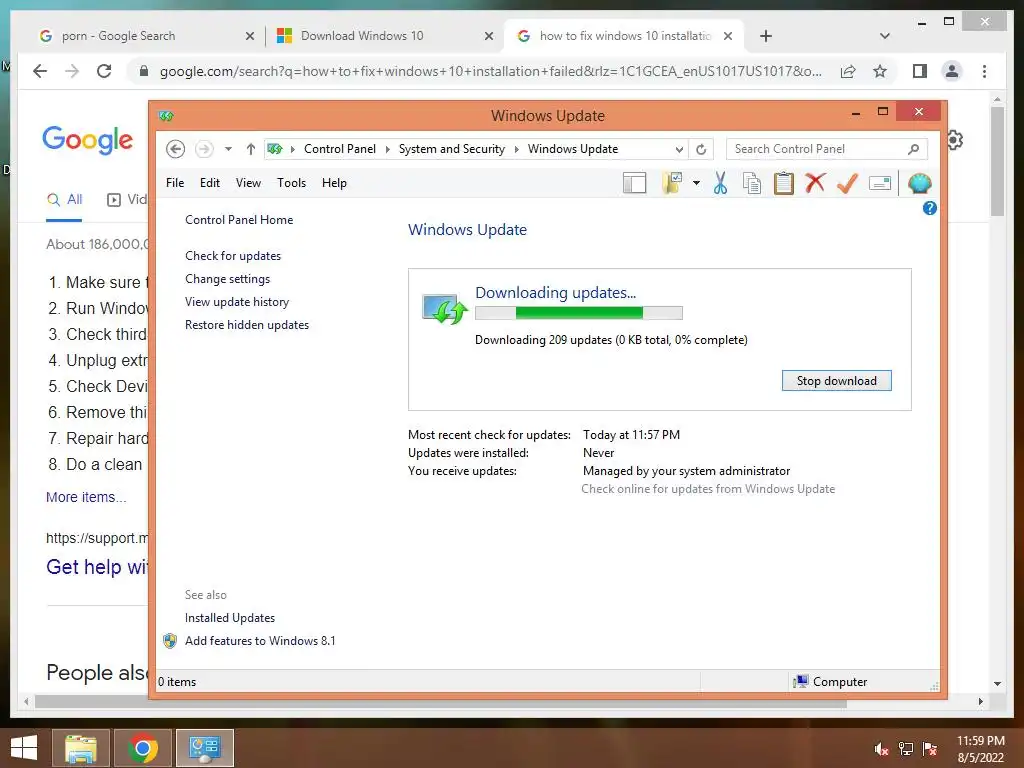Click the globe shell icon in toolbar
The width and height of the screenshot is (1024, 768).
(x=920, y=184)
